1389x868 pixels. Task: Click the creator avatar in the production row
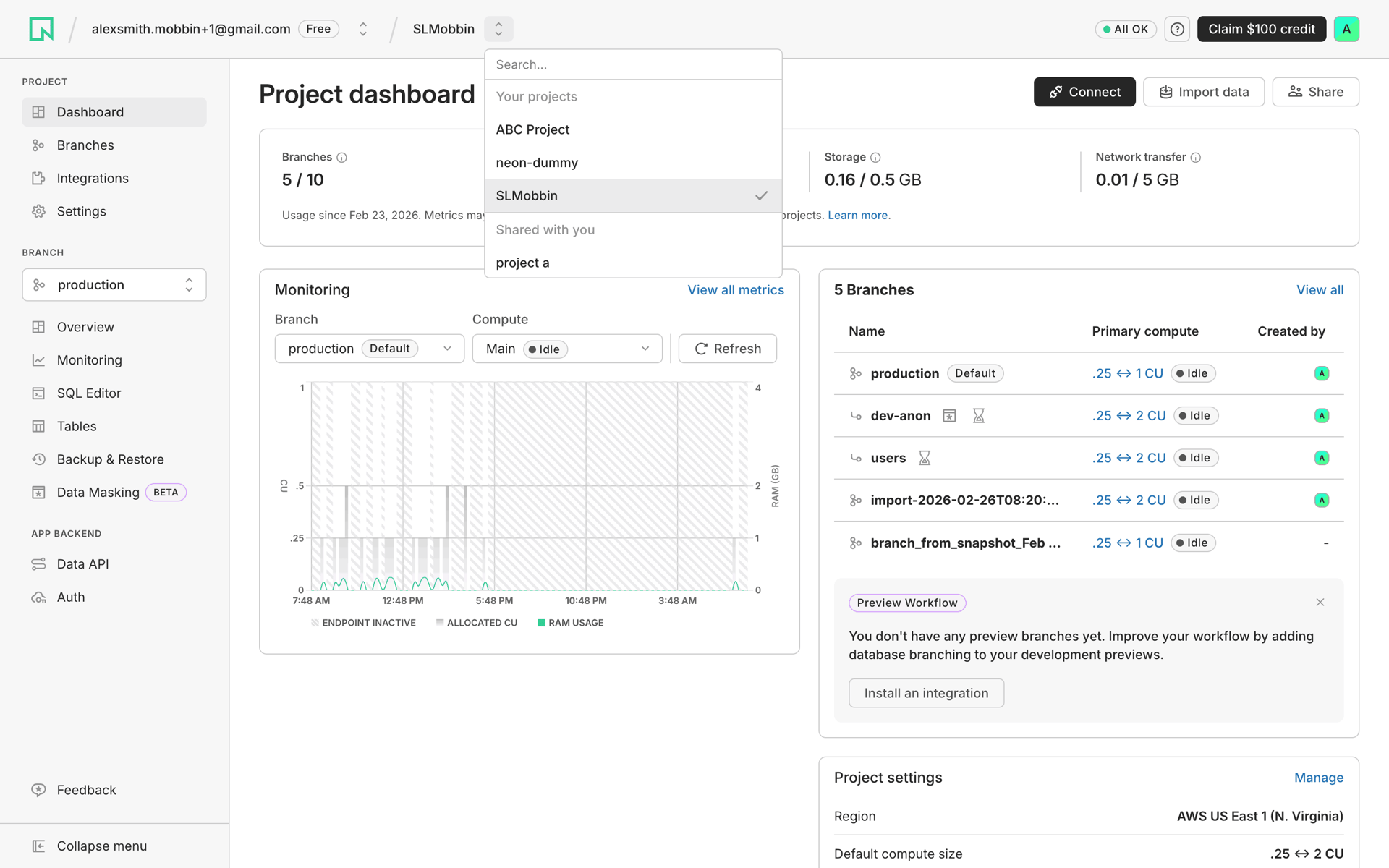coord(1322,373)
